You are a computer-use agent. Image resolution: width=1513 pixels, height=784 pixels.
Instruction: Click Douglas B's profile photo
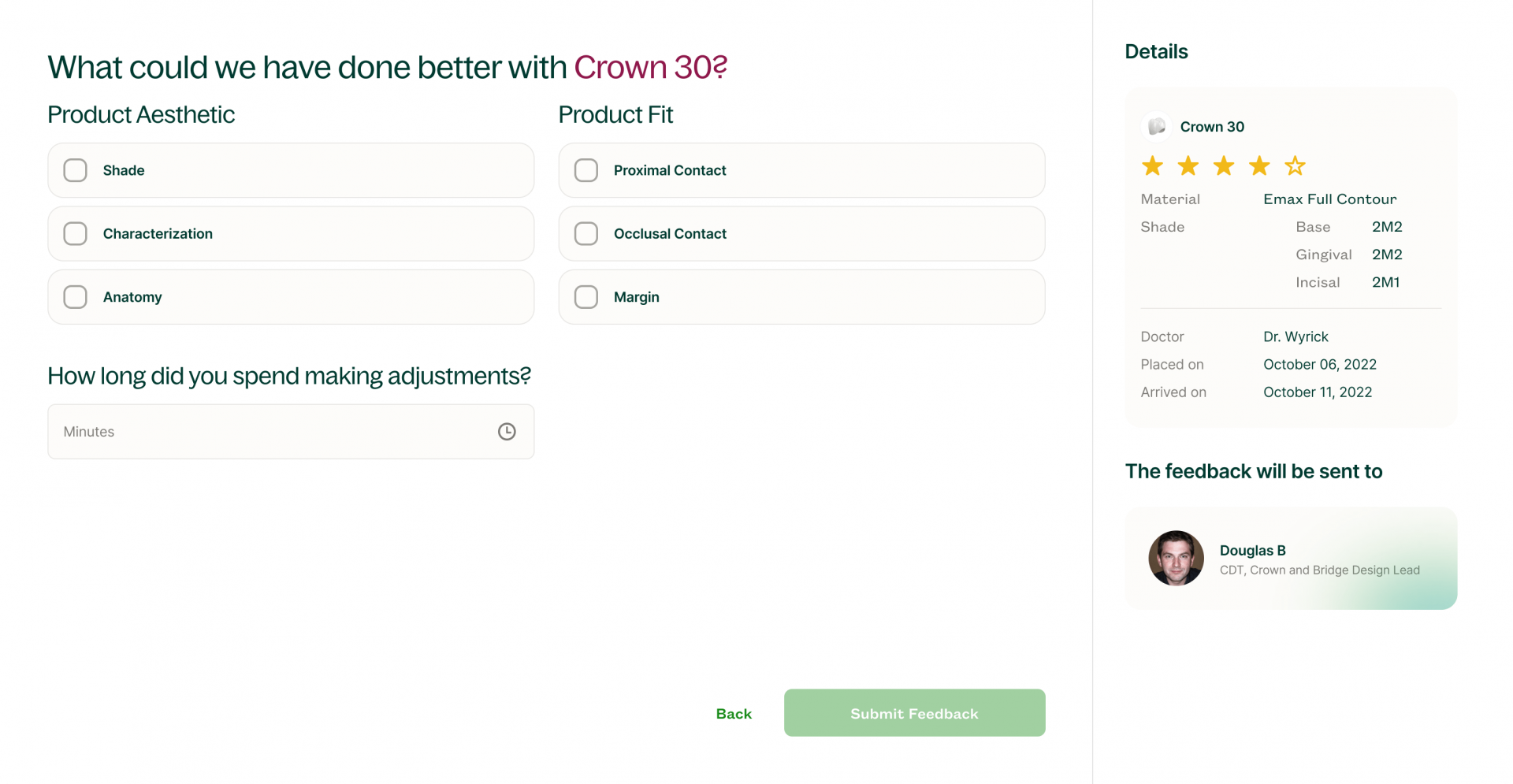(1176, 558)
